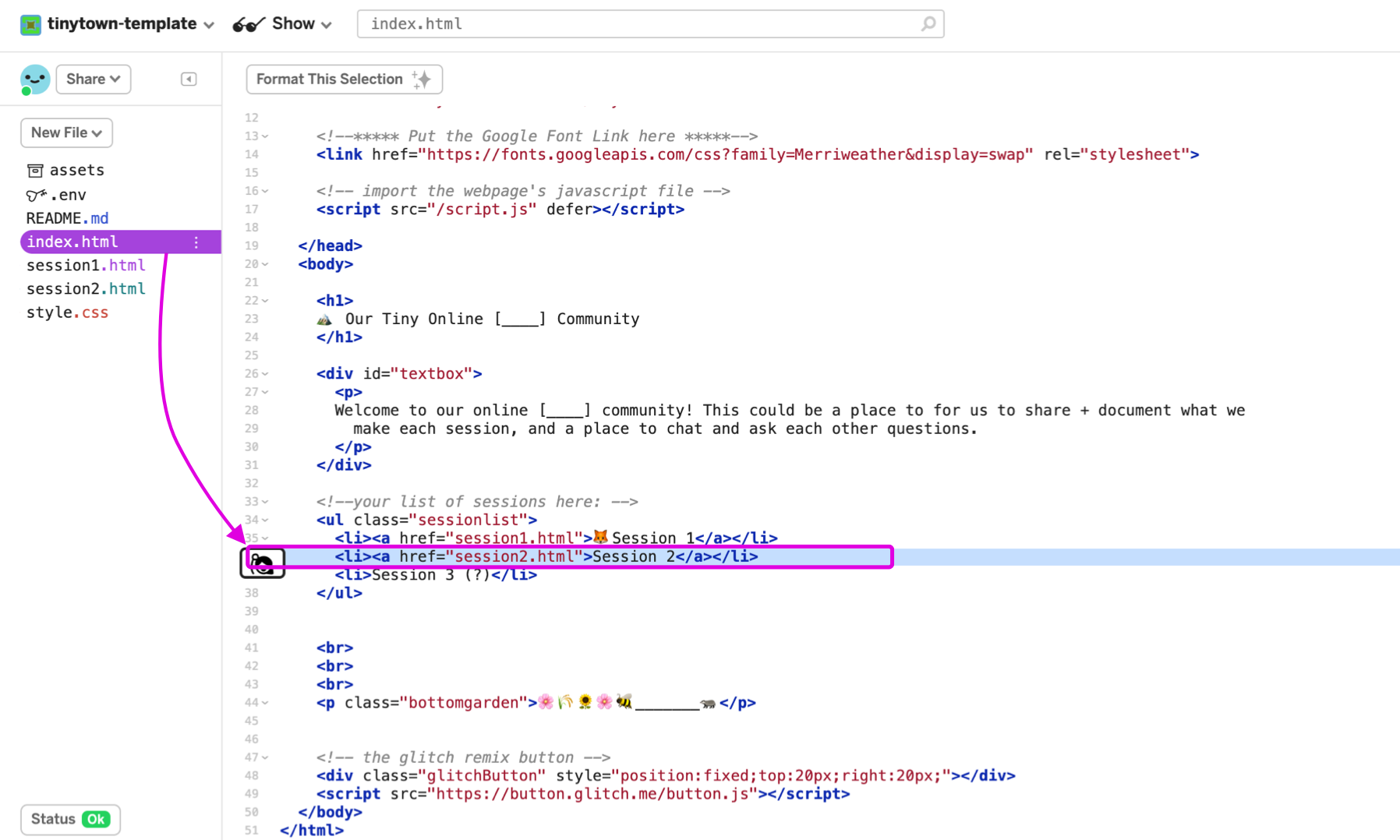Open the Share dropdown

(x=93, y=79)
